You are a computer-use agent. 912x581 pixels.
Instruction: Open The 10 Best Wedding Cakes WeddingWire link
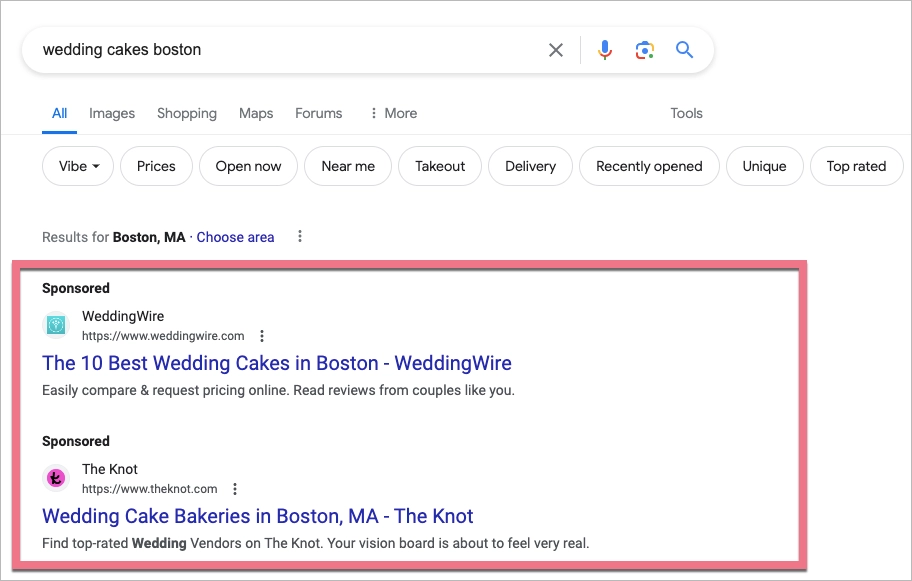(277, 363)
